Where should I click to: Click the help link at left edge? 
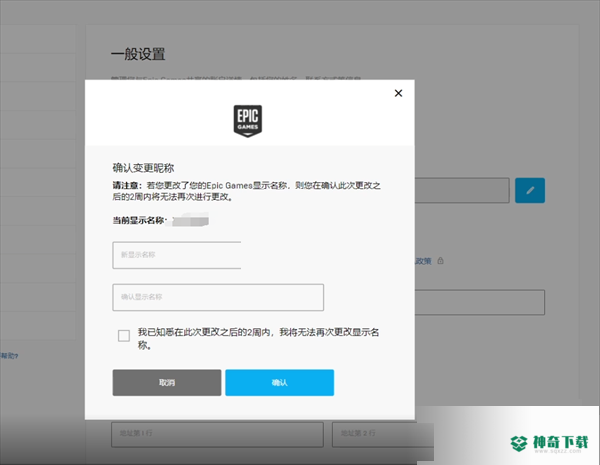click(x=9, y=356)
